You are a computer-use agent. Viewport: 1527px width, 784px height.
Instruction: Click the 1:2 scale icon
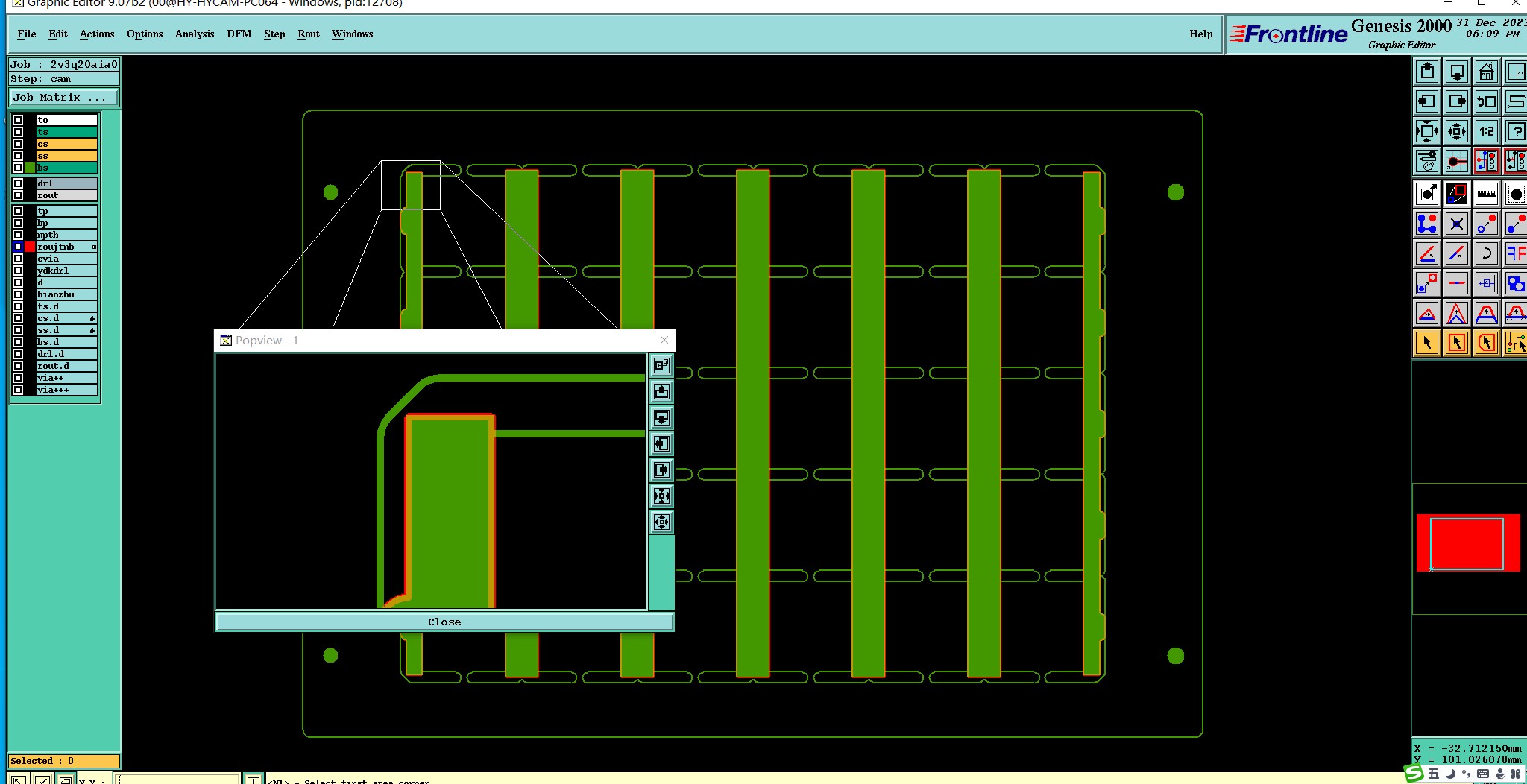[x=1487, y=131]
